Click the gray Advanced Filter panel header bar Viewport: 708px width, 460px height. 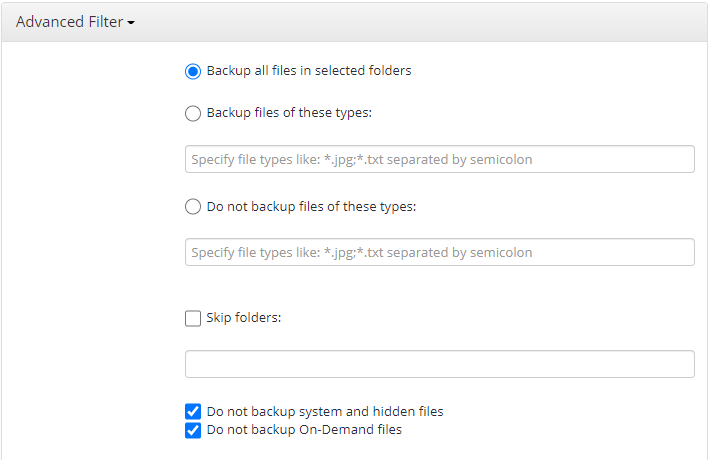[x=354, y=22]
